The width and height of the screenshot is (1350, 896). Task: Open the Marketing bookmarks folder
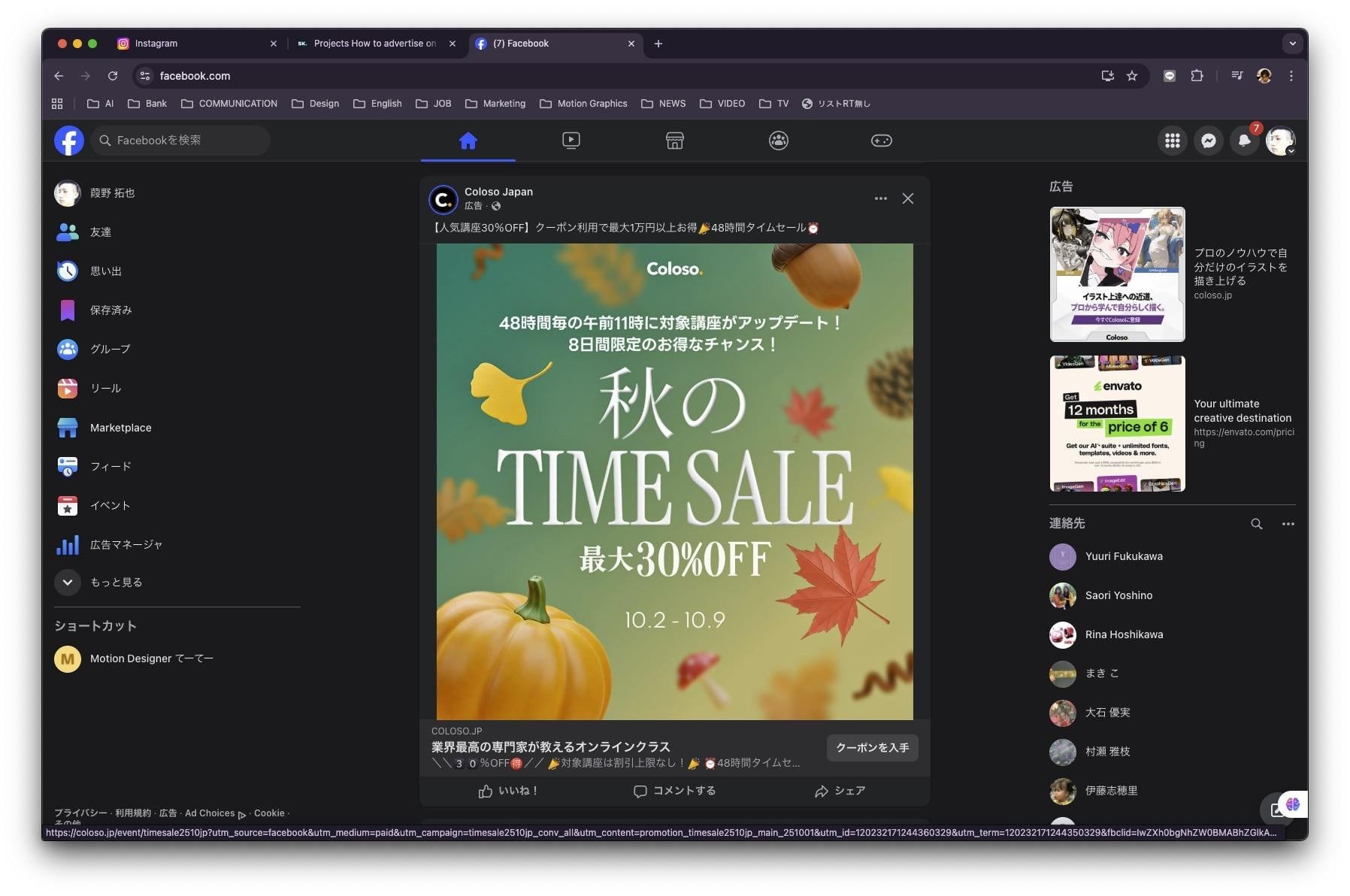coord(495,104)
